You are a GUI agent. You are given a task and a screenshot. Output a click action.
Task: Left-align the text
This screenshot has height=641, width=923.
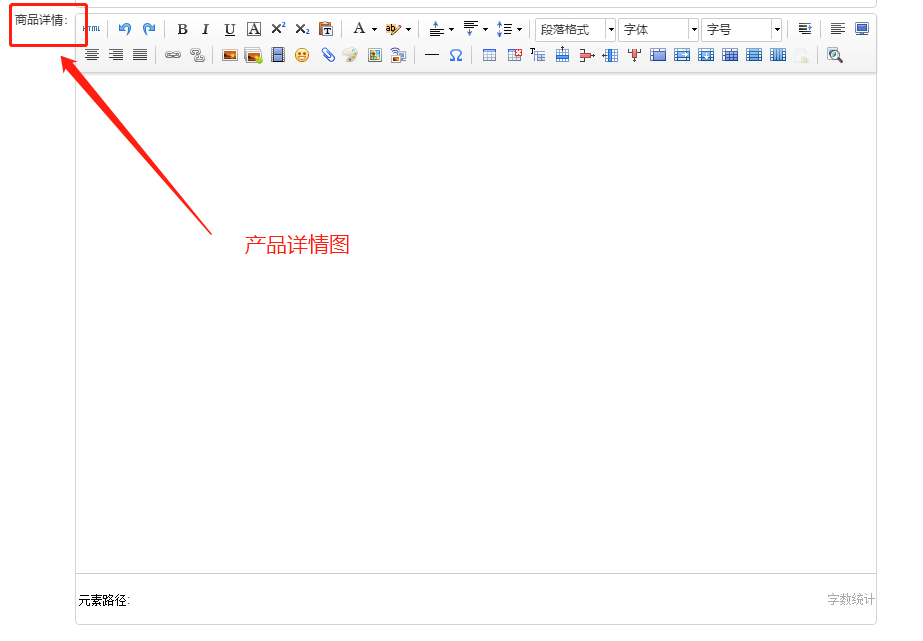coord(838,28)
